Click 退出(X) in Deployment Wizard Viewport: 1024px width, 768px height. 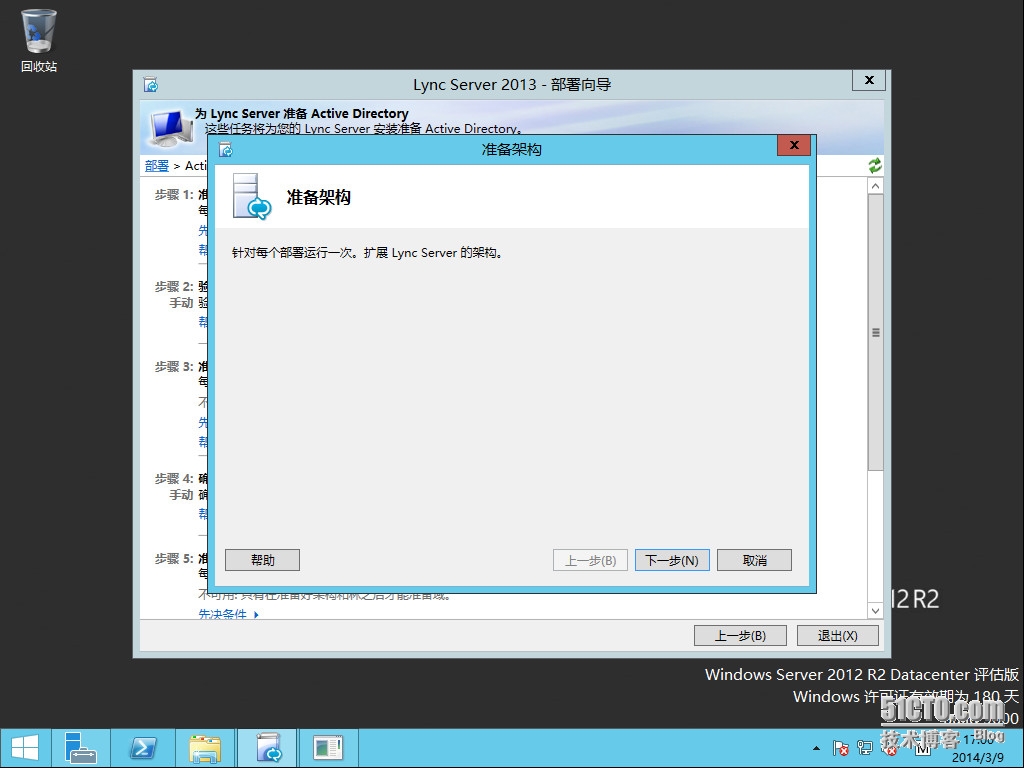tap(838, 635)
